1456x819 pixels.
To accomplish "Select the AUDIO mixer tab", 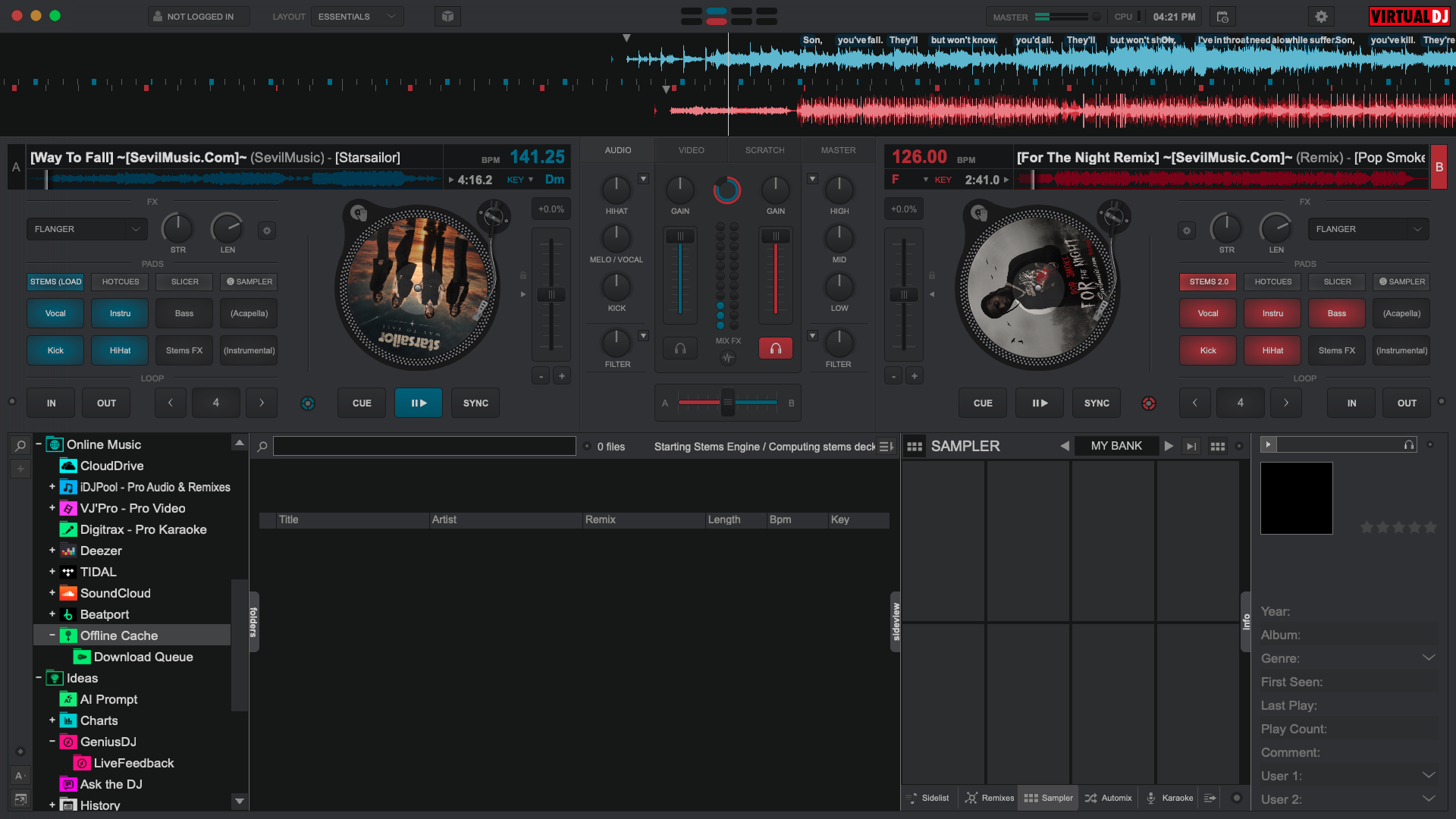I will tap(618, 150).
